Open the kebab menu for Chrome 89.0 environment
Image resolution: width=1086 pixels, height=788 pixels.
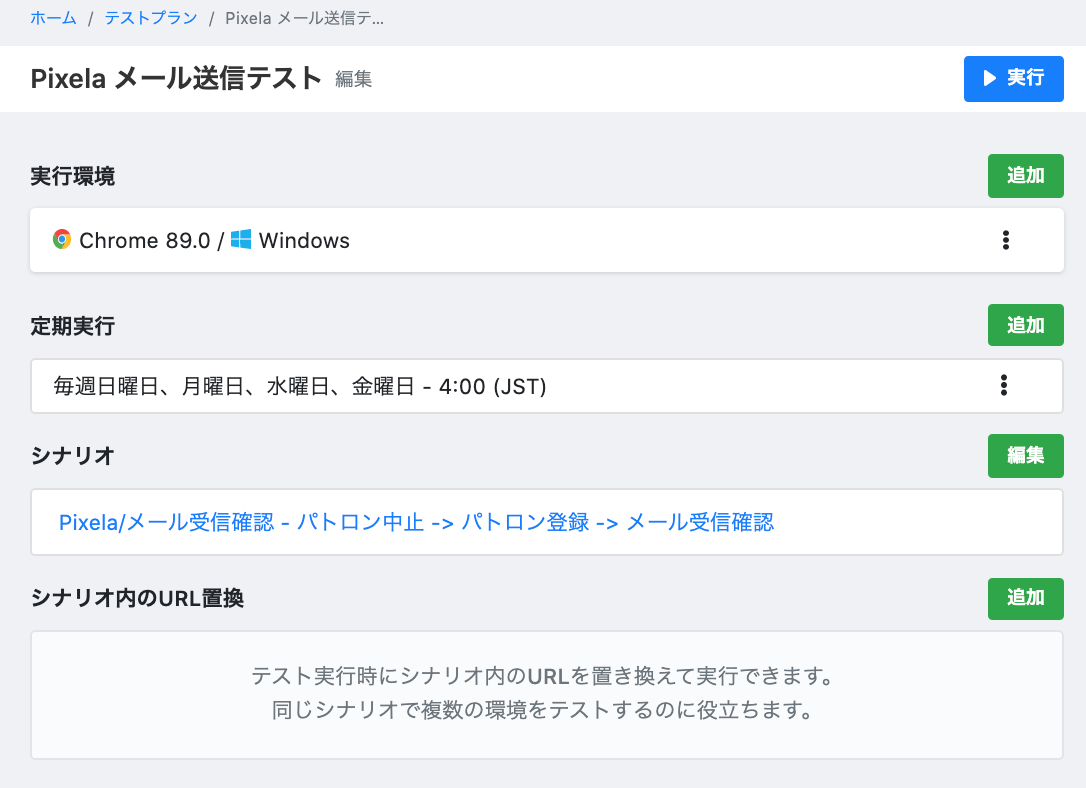click(x=1006, y=240)
